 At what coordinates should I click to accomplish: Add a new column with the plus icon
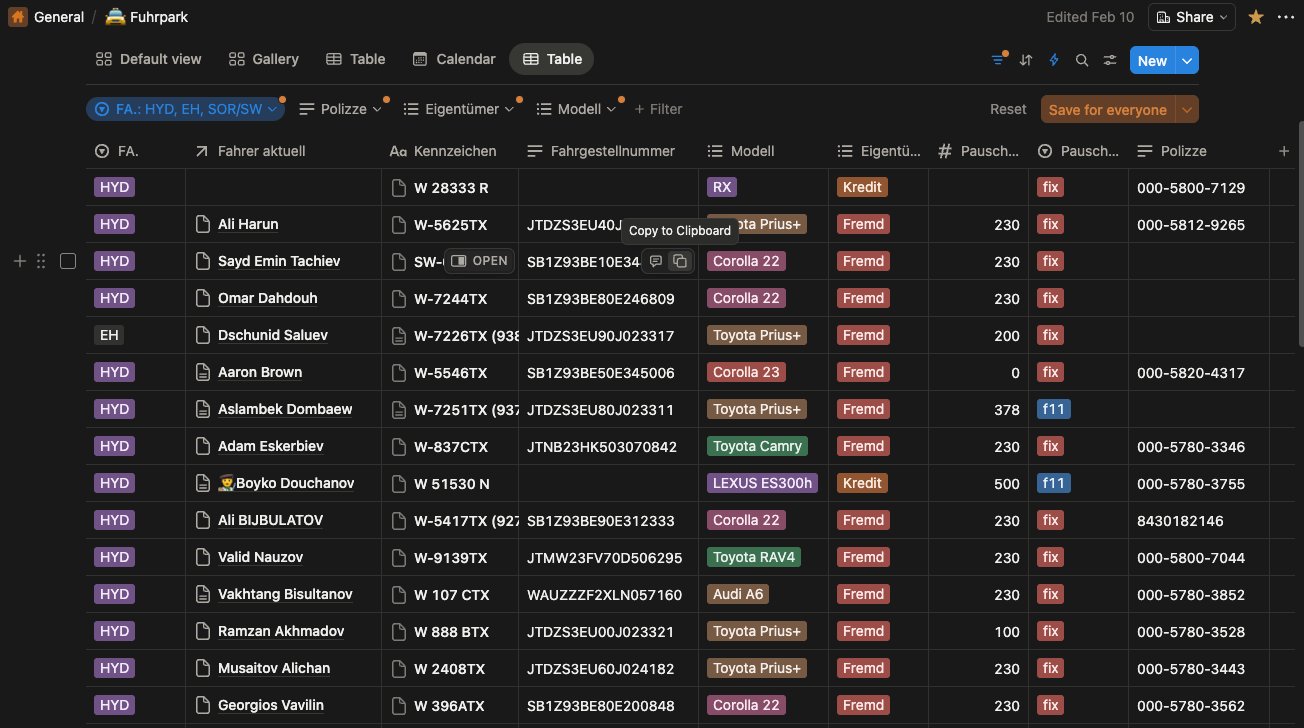[1284, 151]
